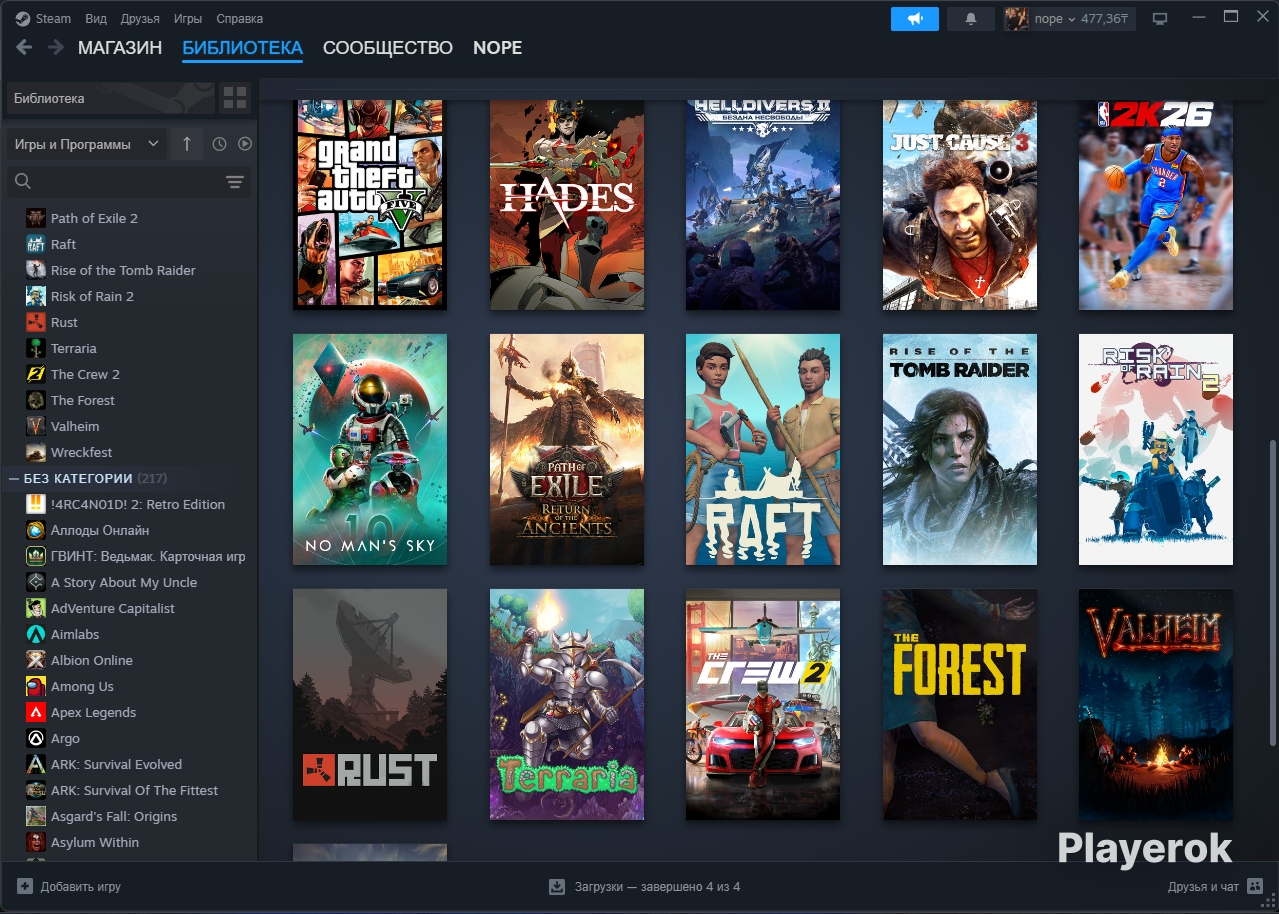Click the sort ascending arrow button
This screenshot has height=914, width=1279.
(x=187, y=144)
